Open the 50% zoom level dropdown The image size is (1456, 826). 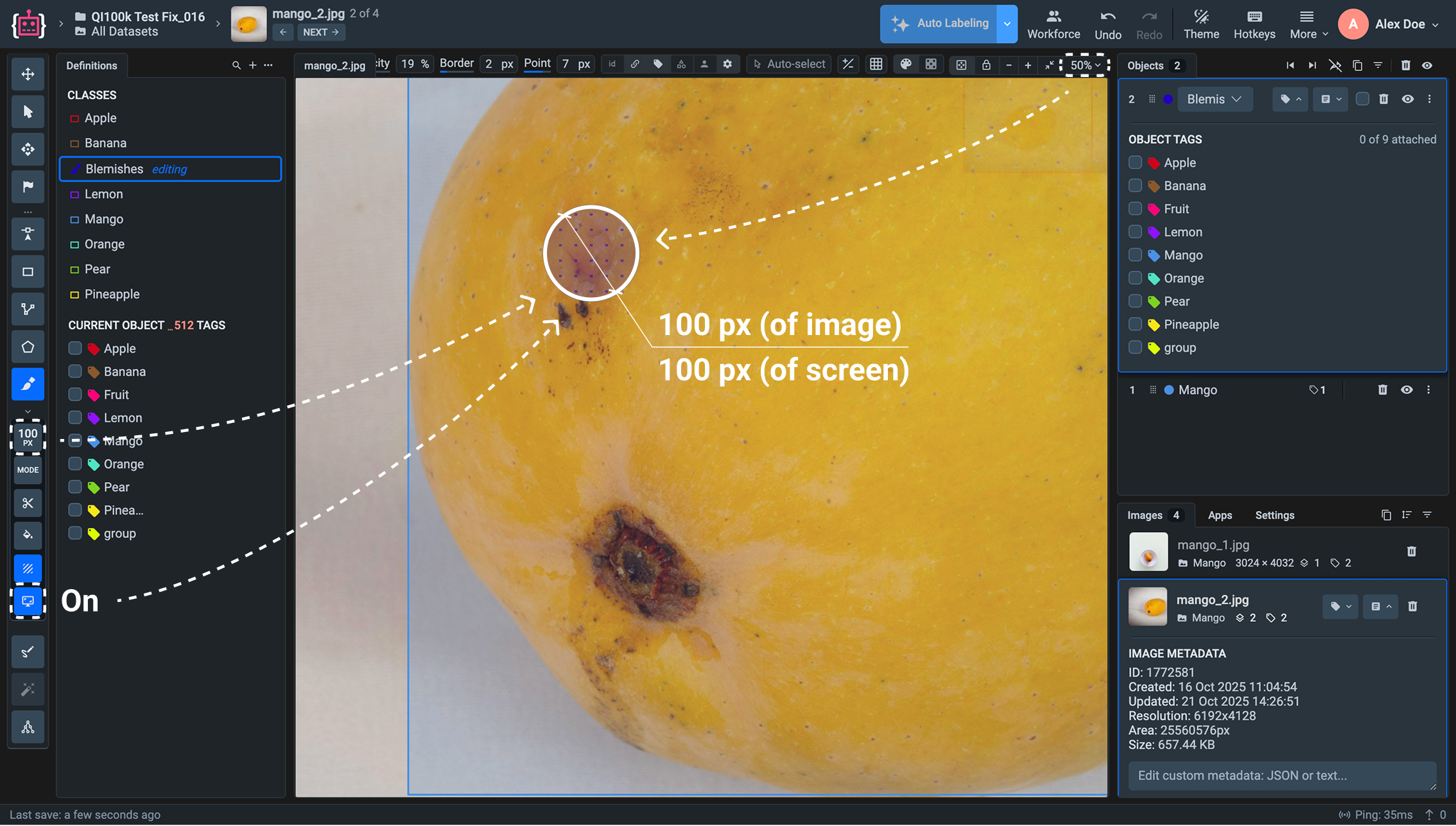1085,65
